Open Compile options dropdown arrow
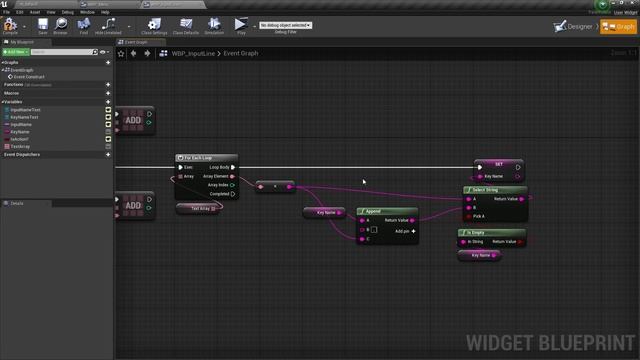Viewport: 640px width, 360px height. (24, 27)
